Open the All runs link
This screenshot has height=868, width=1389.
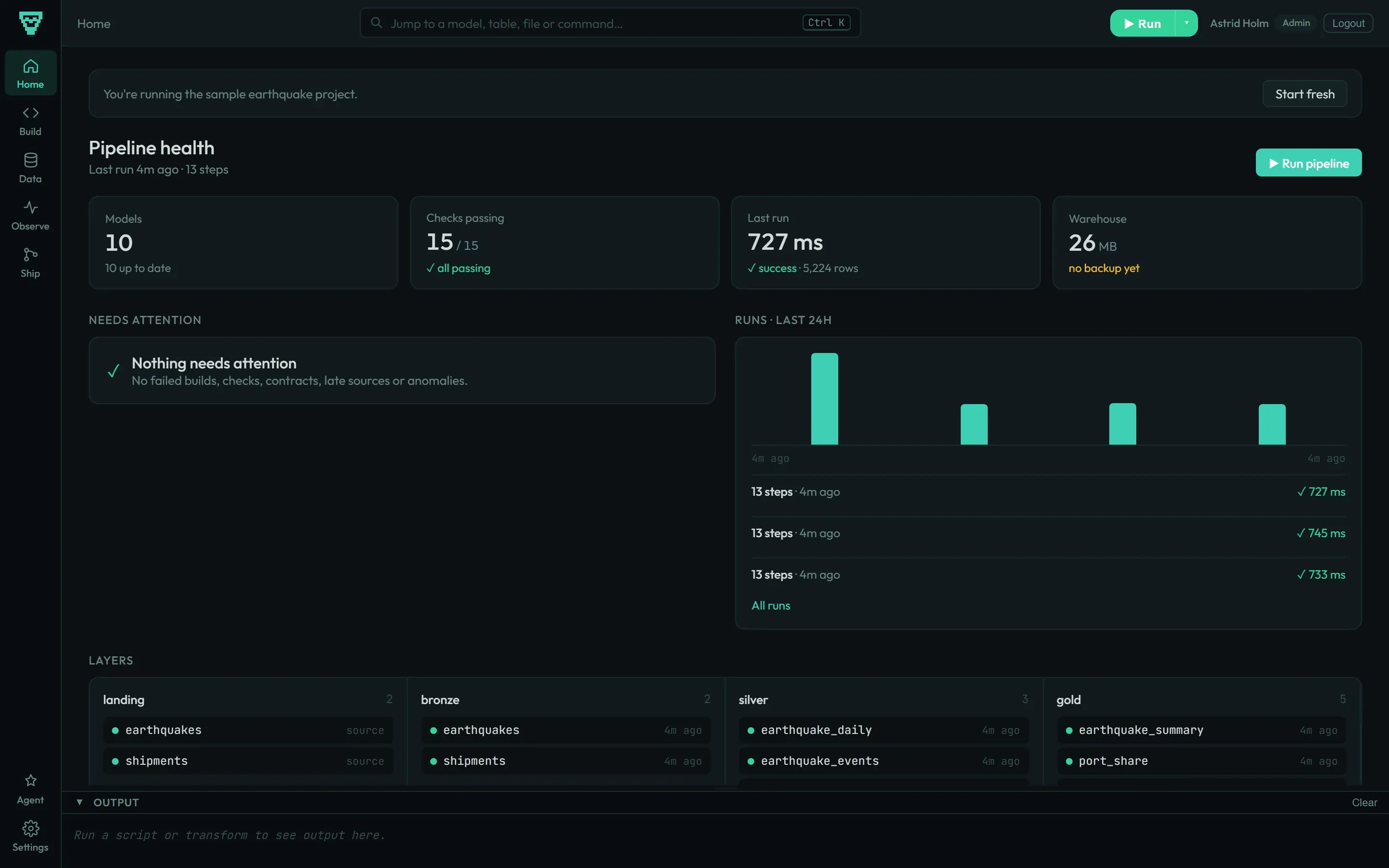coord(771,606)
